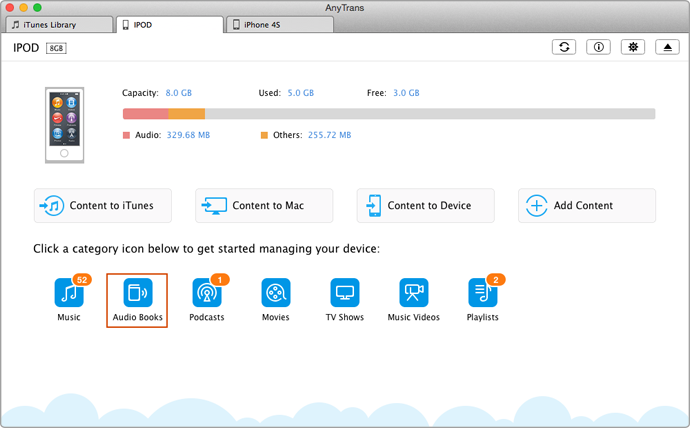Switch to the iTunes Library tab

click(59, 25)
